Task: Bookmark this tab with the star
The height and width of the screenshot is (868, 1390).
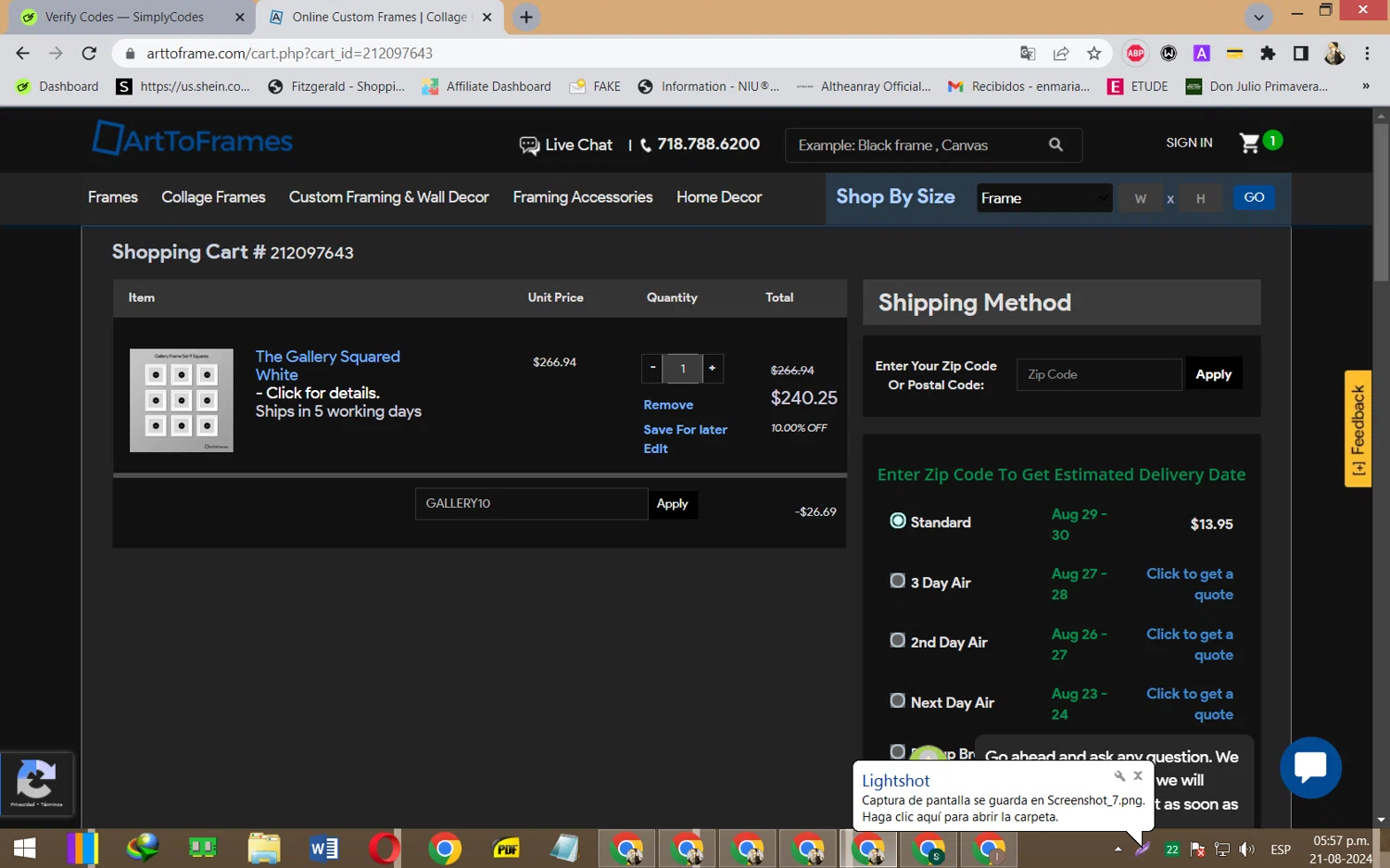Action: 1094,54
